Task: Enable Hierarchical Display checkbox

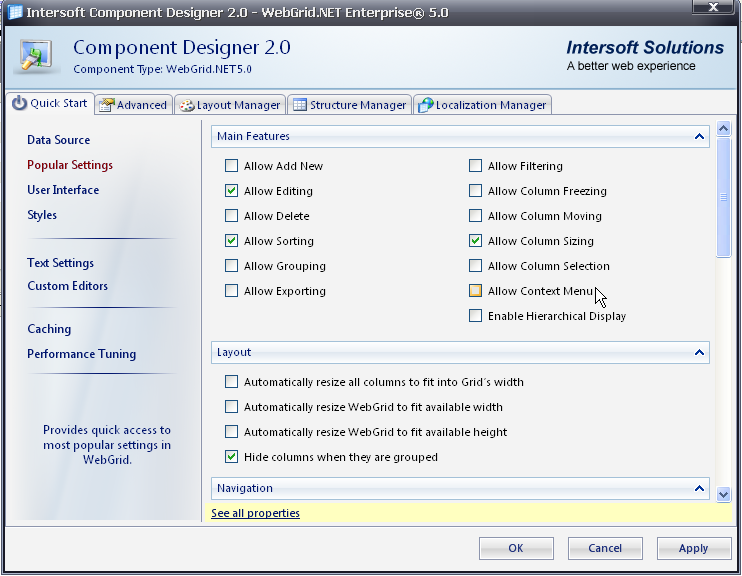Action: [476, 316]
